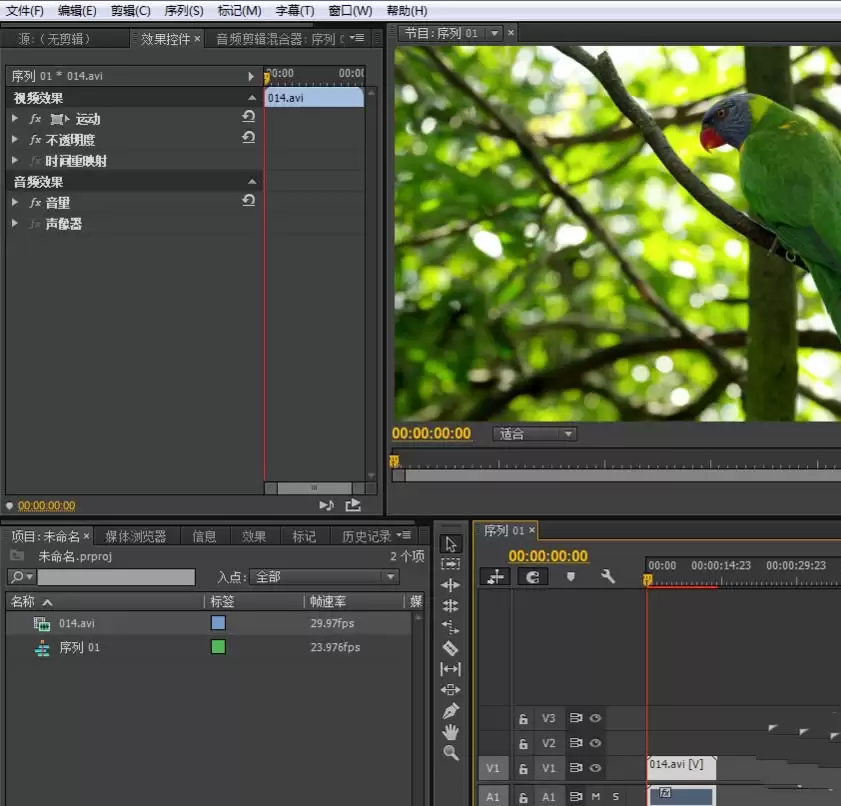Click the Add Marker icon in timeline
This screenshot has width=841, height=806.
tap(571, 577)
